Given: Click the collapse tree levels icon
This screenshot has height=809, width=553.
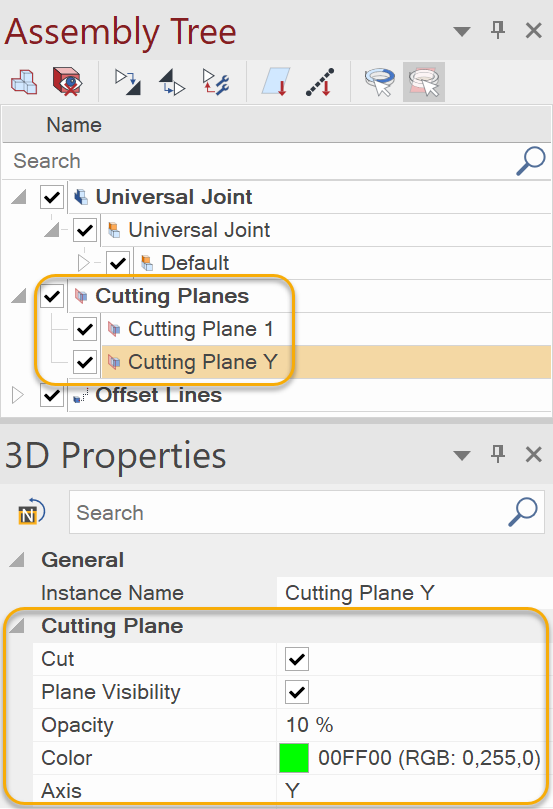Looking at the screenshot, I should coord(172,82).
